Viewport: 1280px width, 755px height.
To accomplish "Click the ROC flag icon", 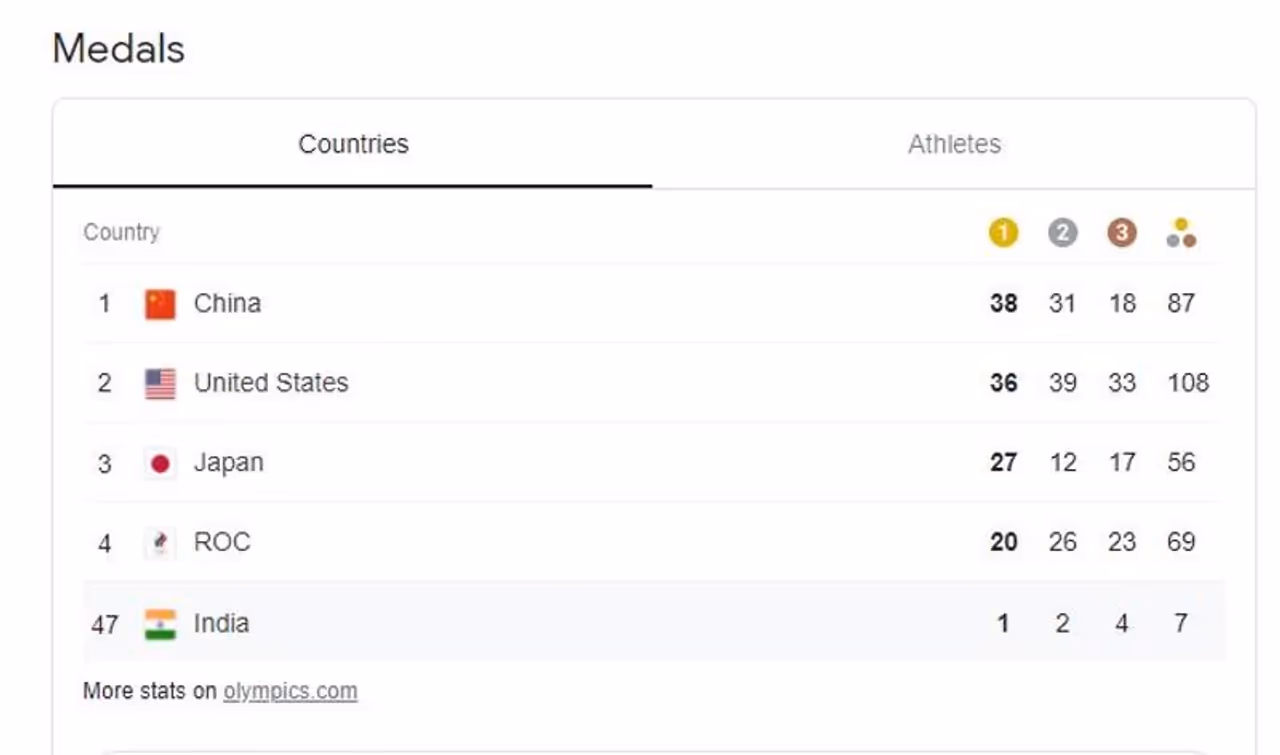I will point(160,543).
